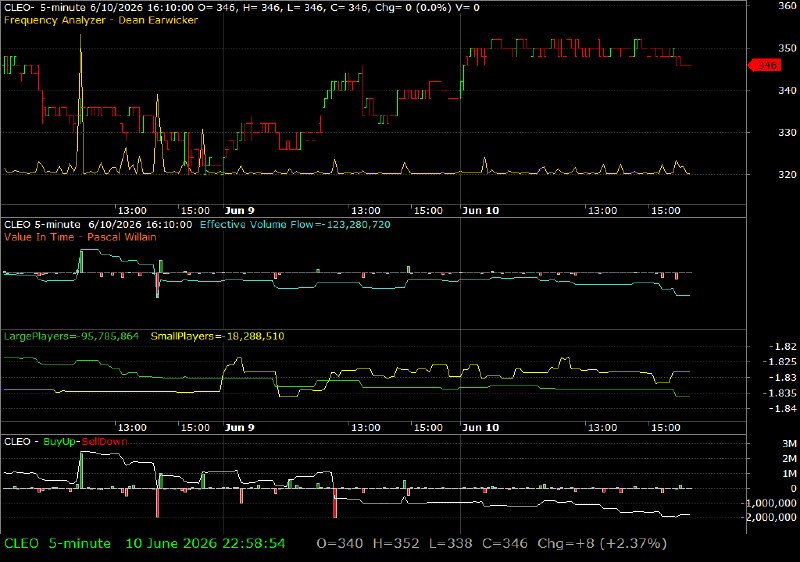
Task: Select the Chg= 0 (0.0%) value in header
Action: tap(413, 8)
